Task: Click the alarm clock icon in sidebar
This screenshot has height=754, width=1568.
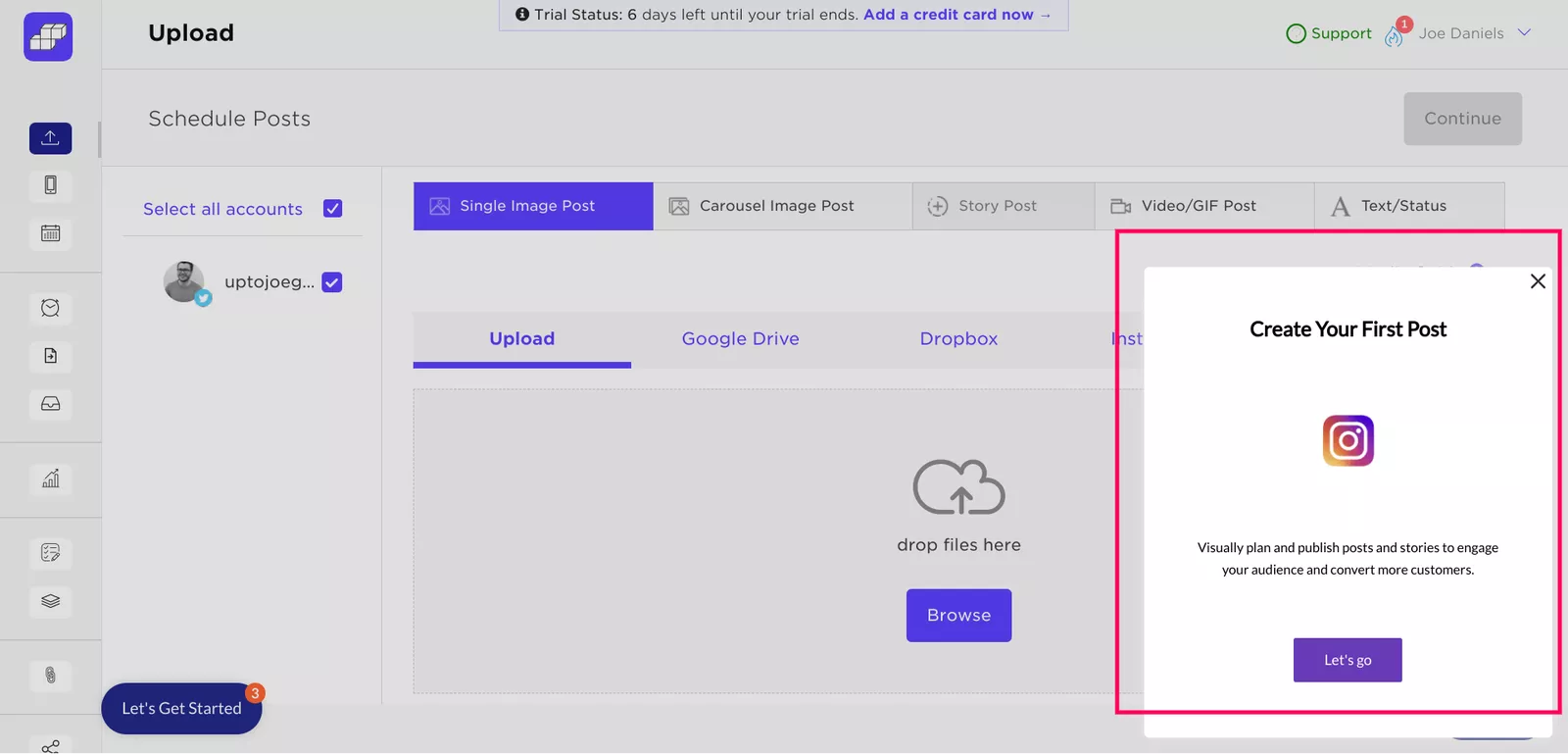Action: (x=50, y=308)
